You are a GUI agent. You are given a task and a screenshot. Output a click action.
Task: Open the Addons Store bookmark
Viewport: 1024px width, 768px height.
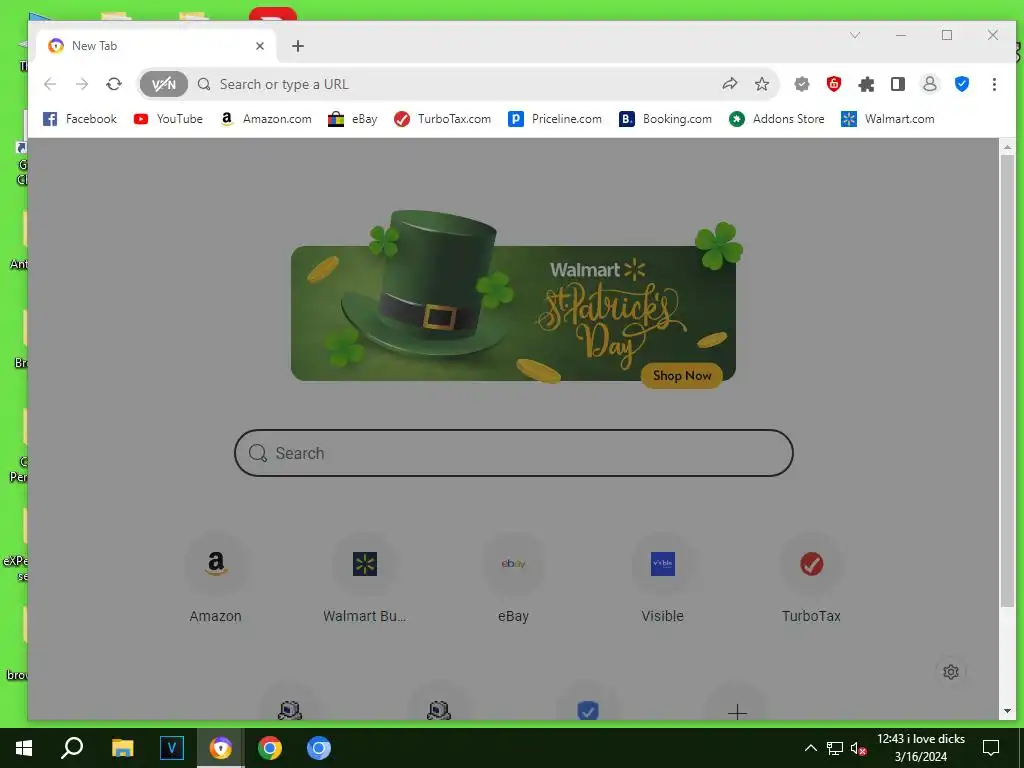(x=776, y=119)
